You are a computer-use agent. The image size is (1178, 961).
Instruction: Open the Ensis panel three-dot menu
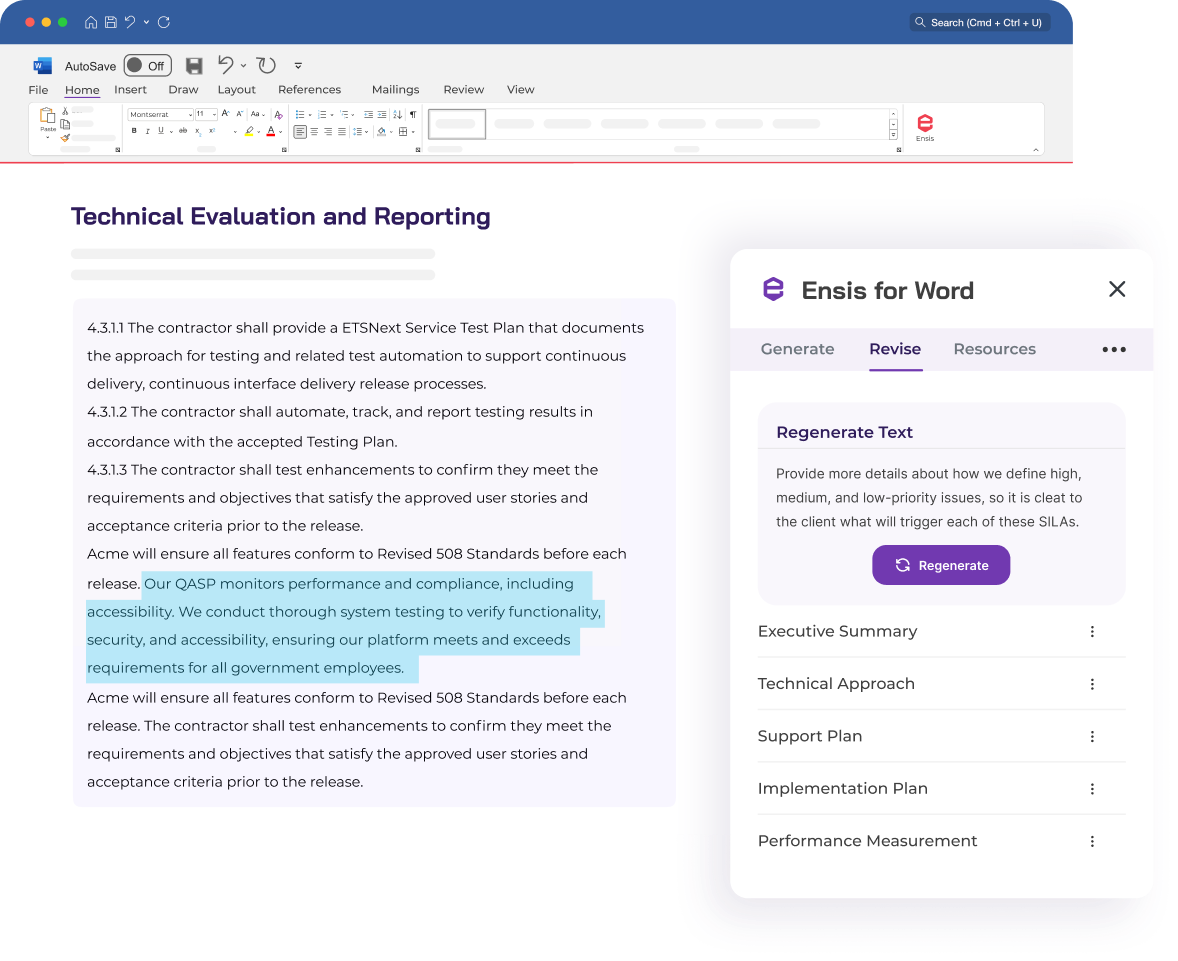click(x=1113, y=349)
